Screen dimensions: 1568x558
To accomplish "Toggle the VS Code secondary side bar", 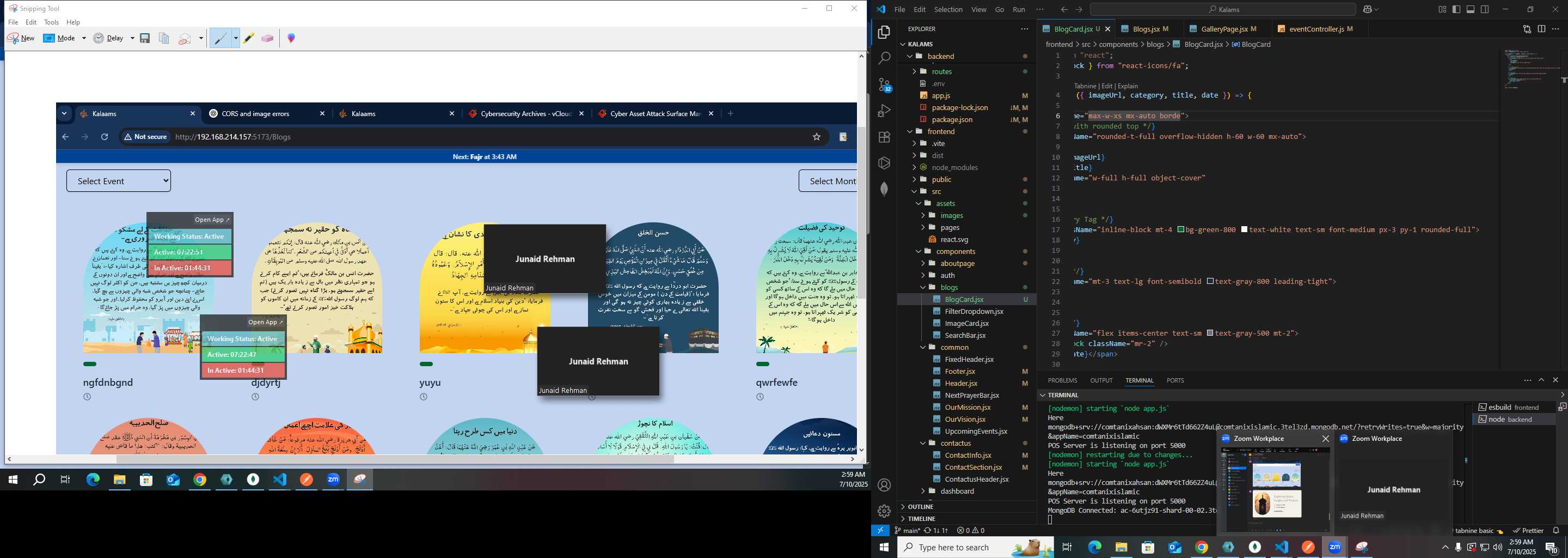I will pos(1485,9).
